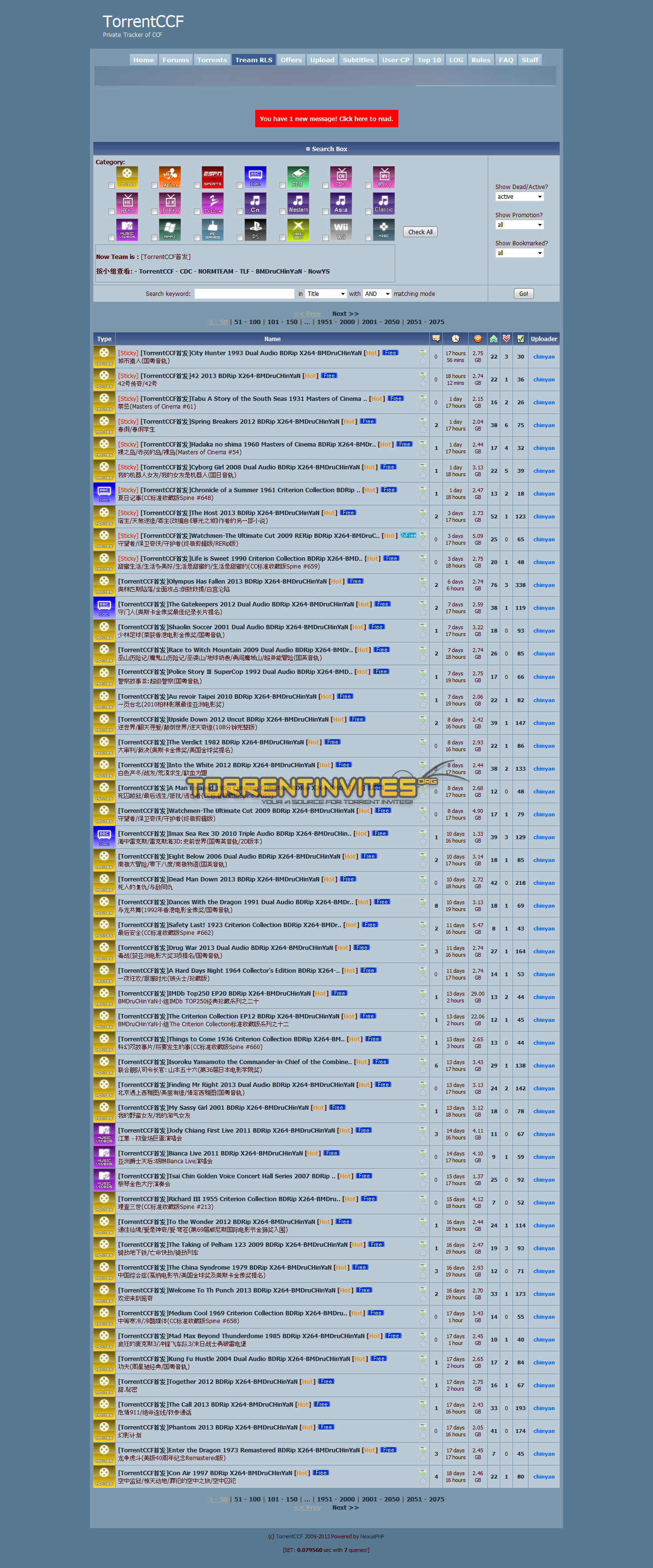This screenshot has height=1568, width=653.
Task: Sort by the comments column header icon
Action: (436, 339)
